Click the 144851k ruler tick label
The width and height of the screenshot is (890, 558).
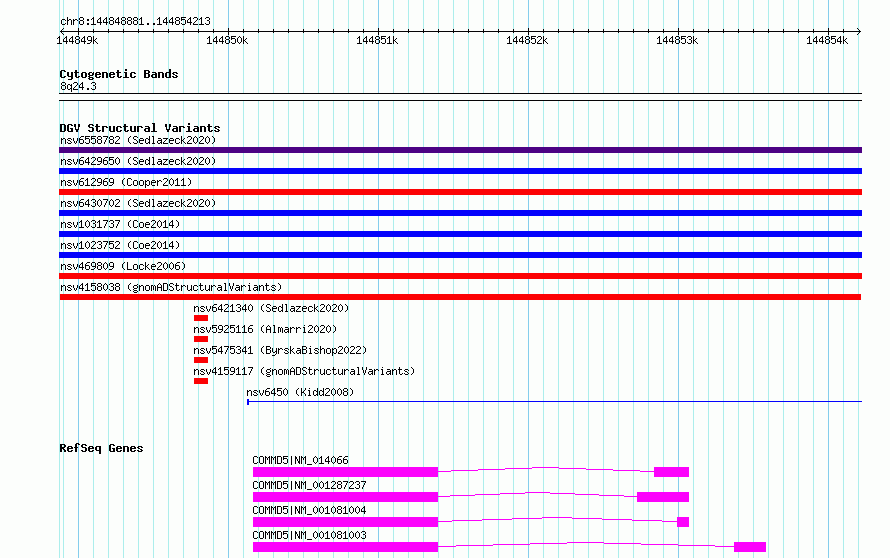coord(377,40)
